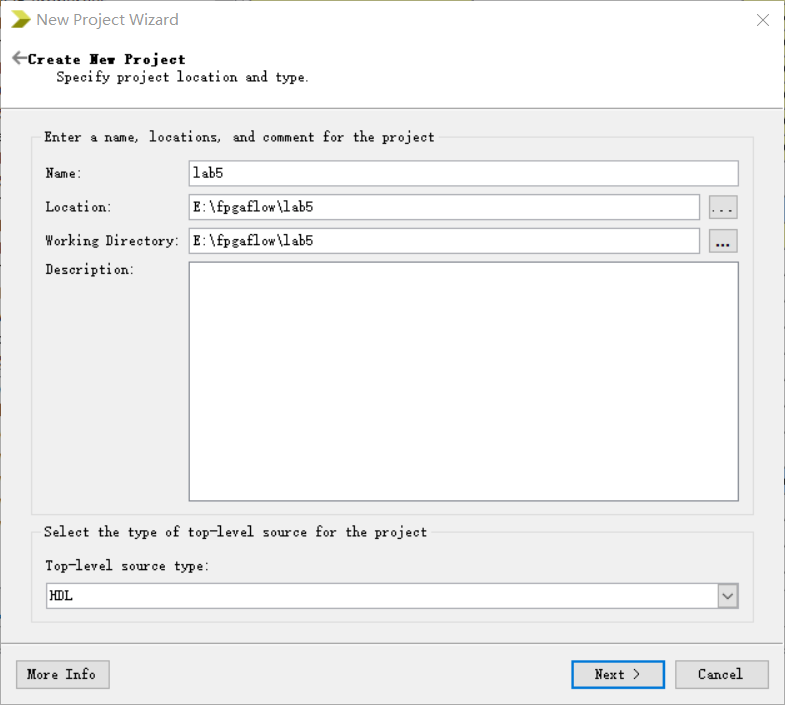Screen dimensions: 785x705
Task: Browse for the project Location folder
Action: pyautogui.click(x=723, y=207)
